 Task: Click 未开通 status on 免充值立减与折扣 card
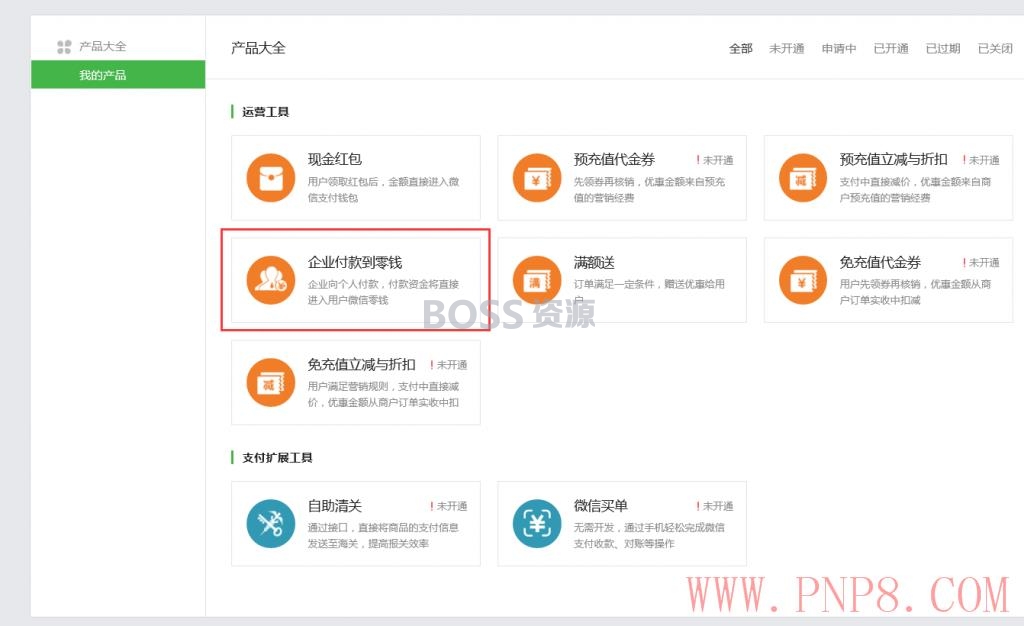(449, 364)
